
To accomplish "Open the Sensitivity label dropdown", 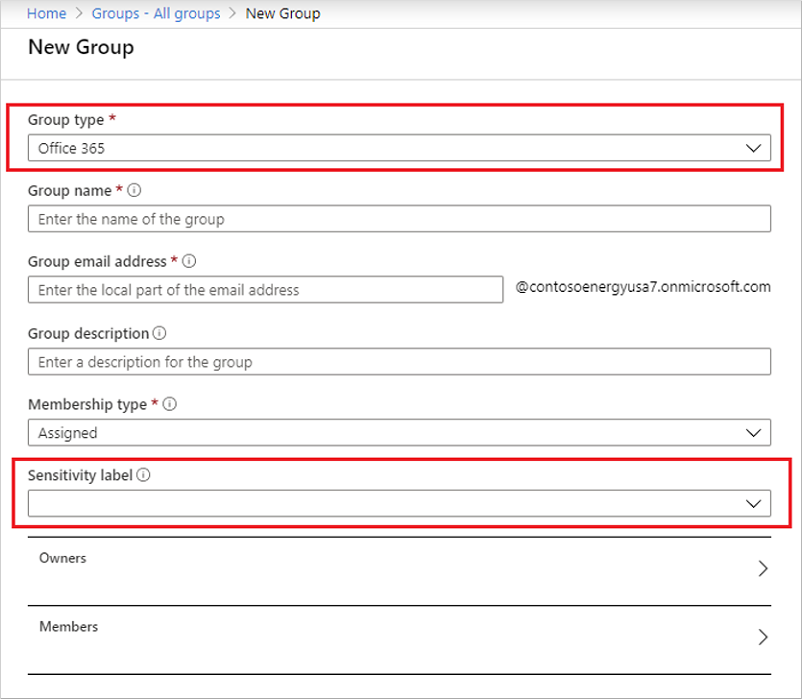I will tap(399, 504).
